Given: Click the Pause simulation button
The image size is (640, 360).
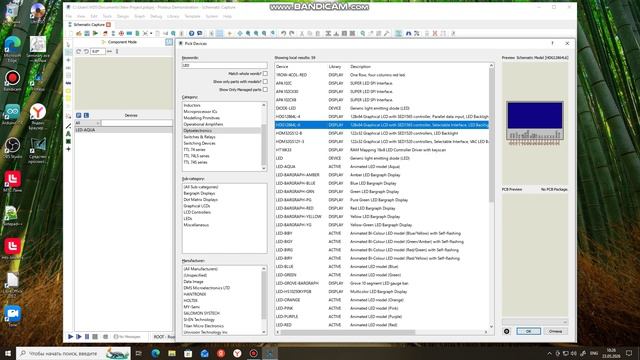Looking at the screenshot, I should 87,337.
